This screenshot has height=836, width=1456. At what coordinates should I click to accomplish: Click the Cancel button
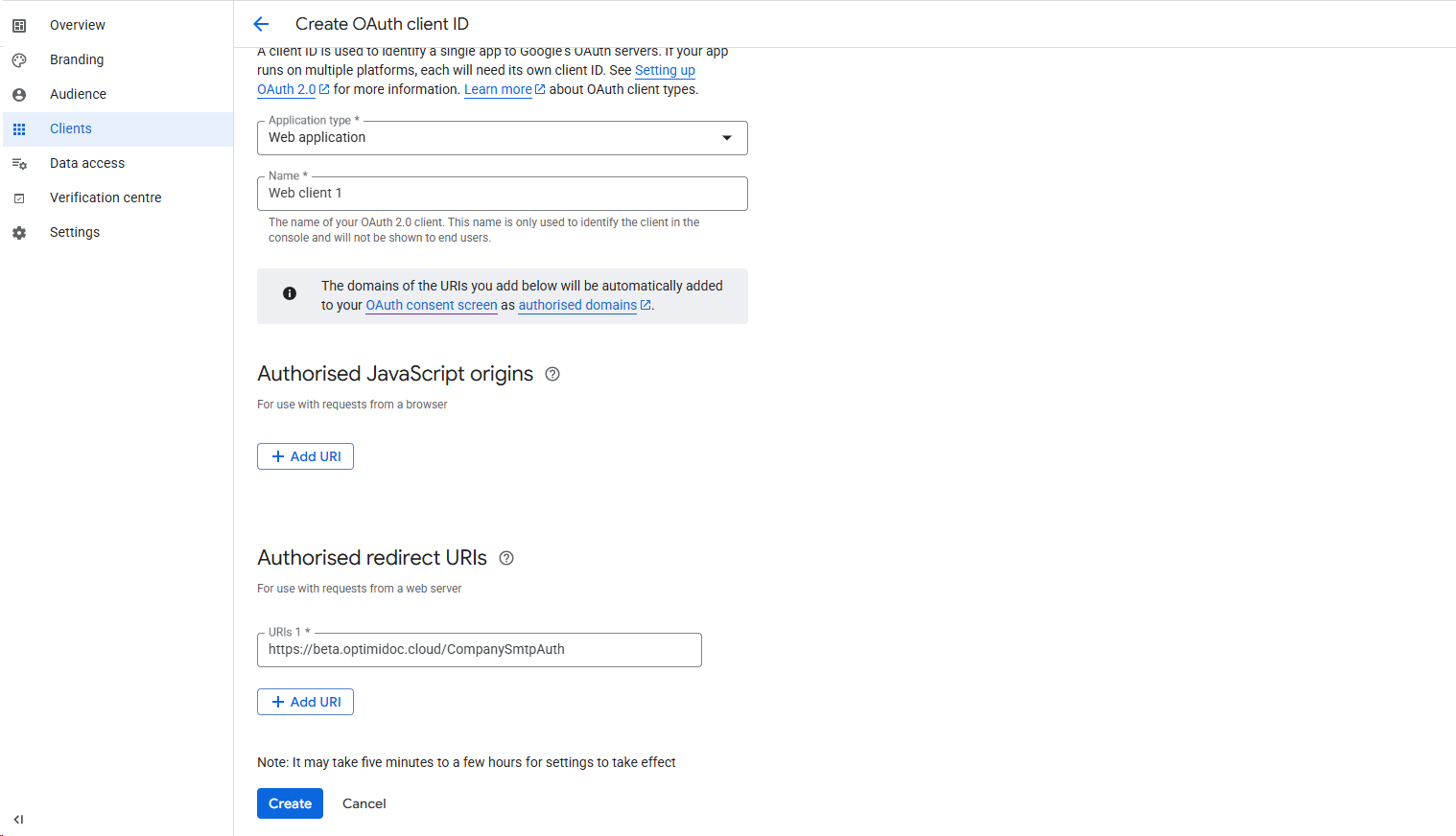364,803
